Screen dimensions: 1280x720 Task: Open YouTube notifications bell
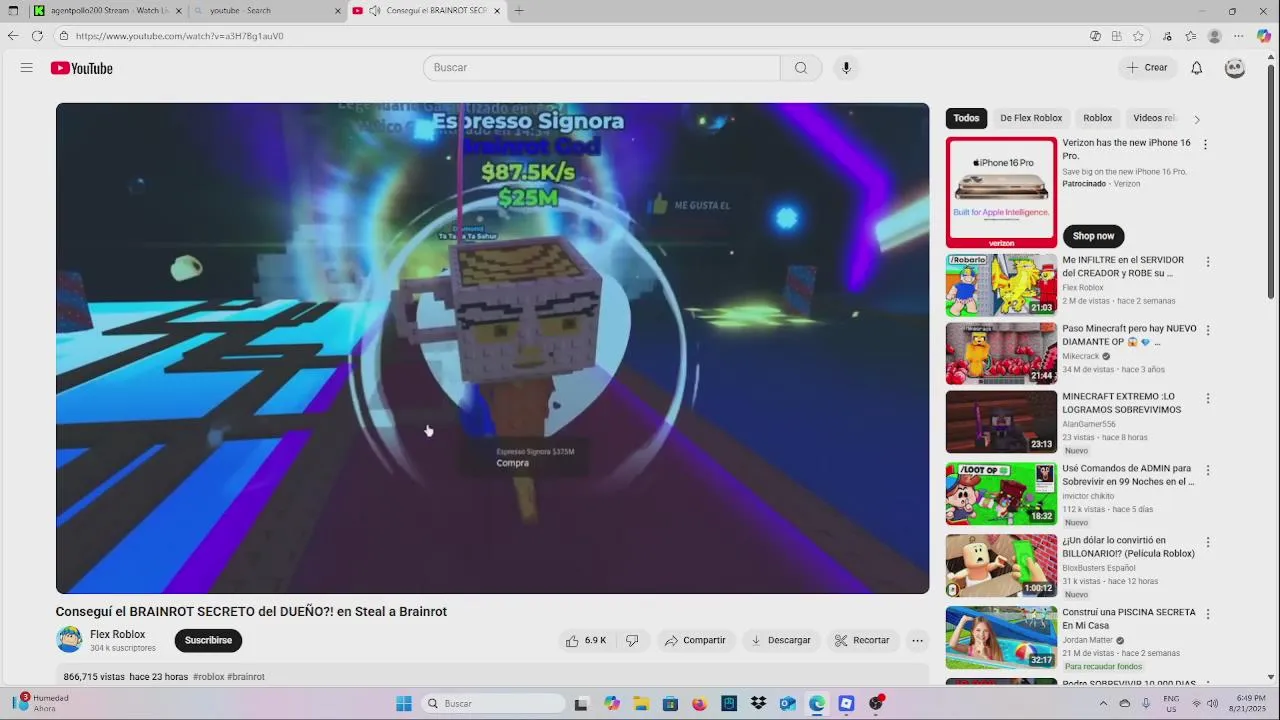click(1196, 68)
